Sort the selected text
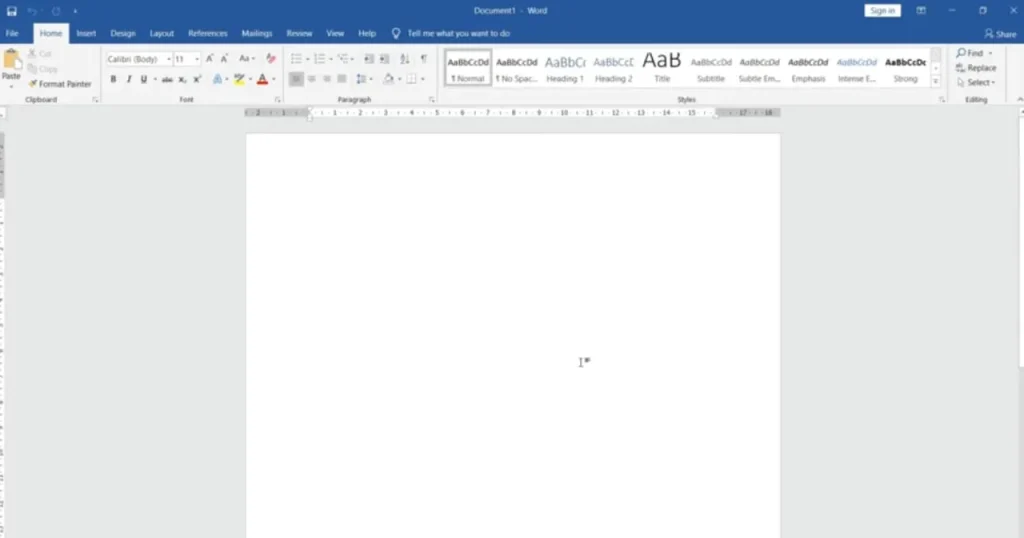 405,59
